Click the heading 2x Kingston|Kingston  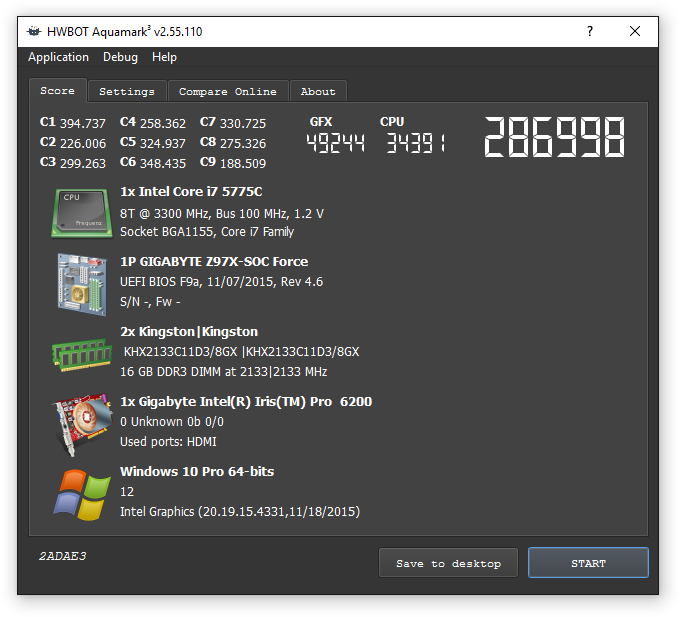[189, 332]
